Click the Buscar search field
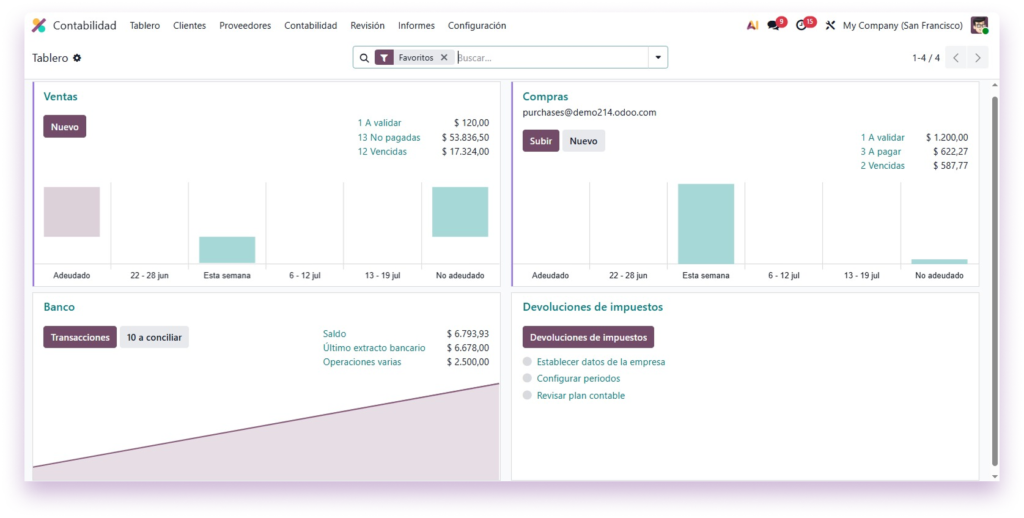The image size is (1024, 518). [x=552, y=57]
